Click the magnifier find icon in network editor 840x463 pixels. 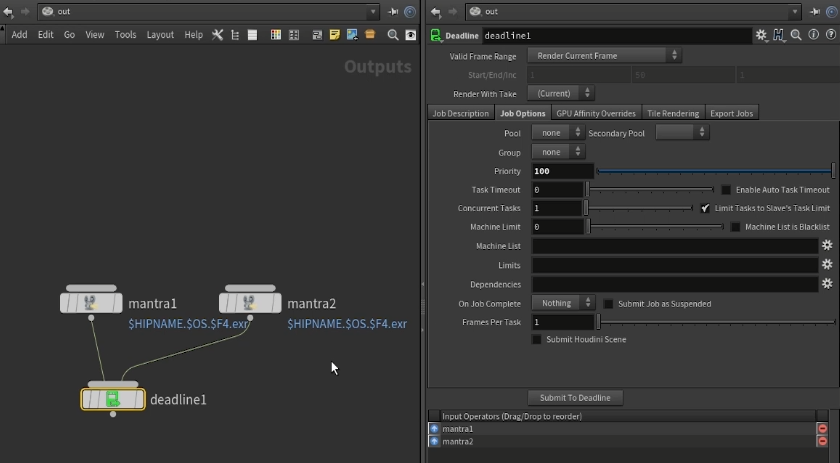[x=393, y=35]
